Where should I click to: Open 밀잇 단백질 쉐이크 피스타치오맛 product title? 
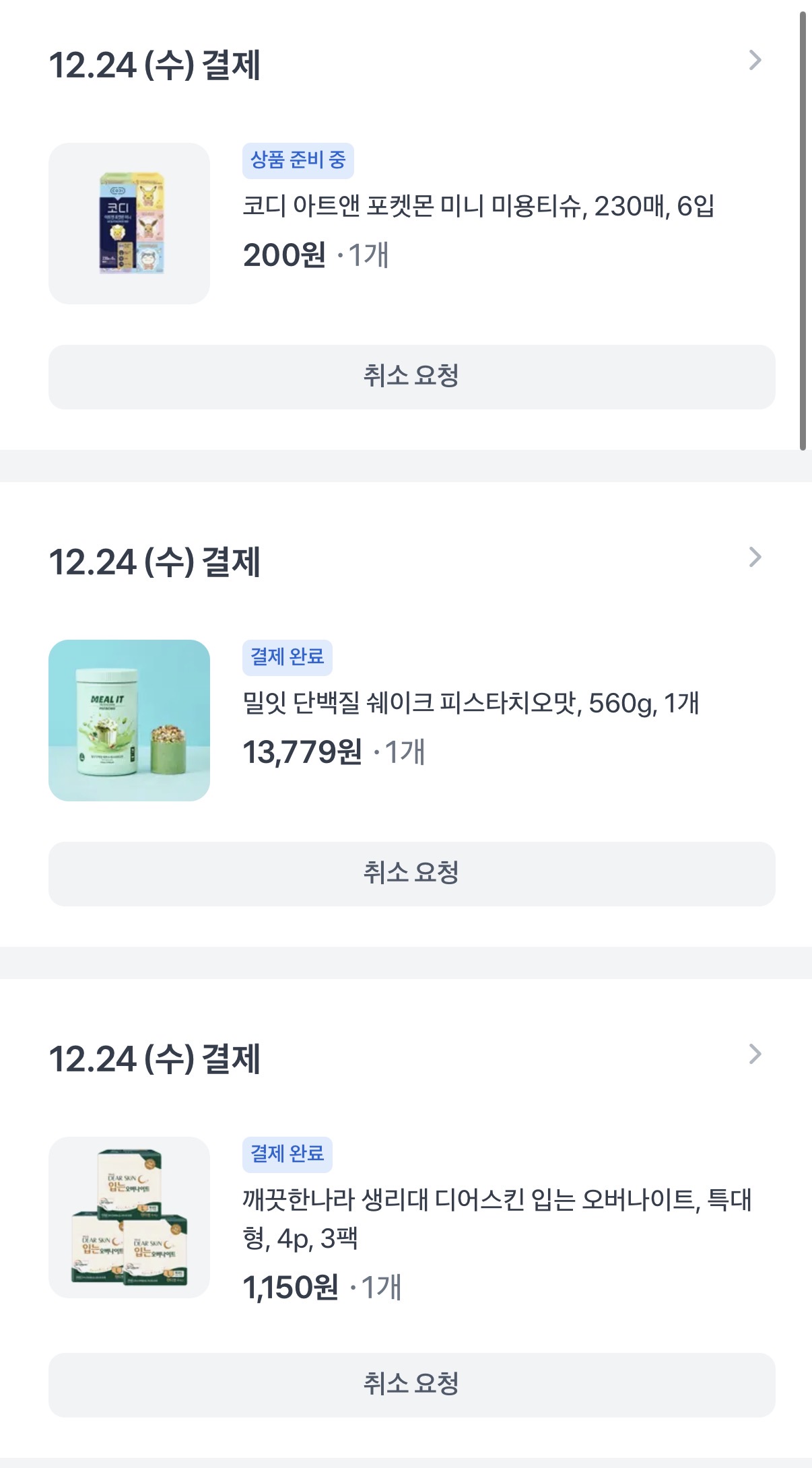[471, 703]
